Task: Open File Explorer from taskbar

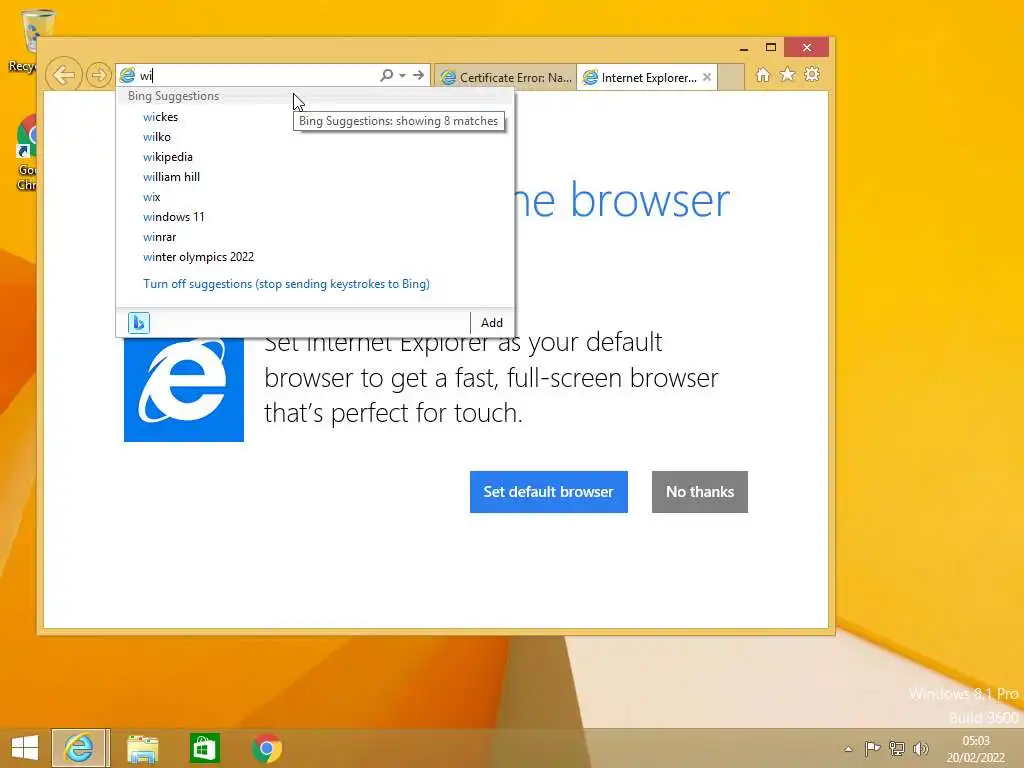Action: (x=142, y=748)
